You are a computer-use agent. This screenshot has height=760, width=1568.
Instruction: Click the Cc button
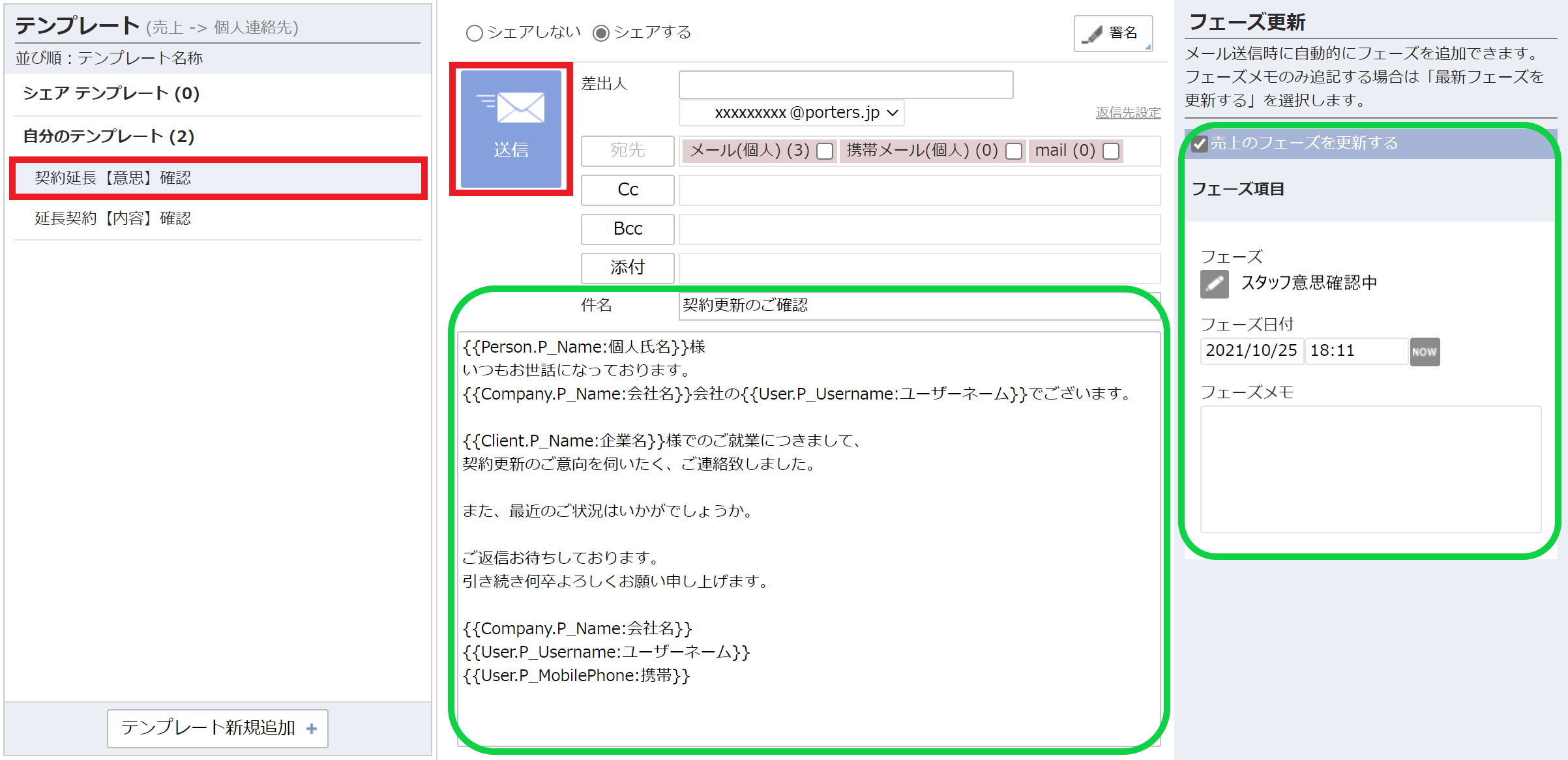tap(627, 190)
